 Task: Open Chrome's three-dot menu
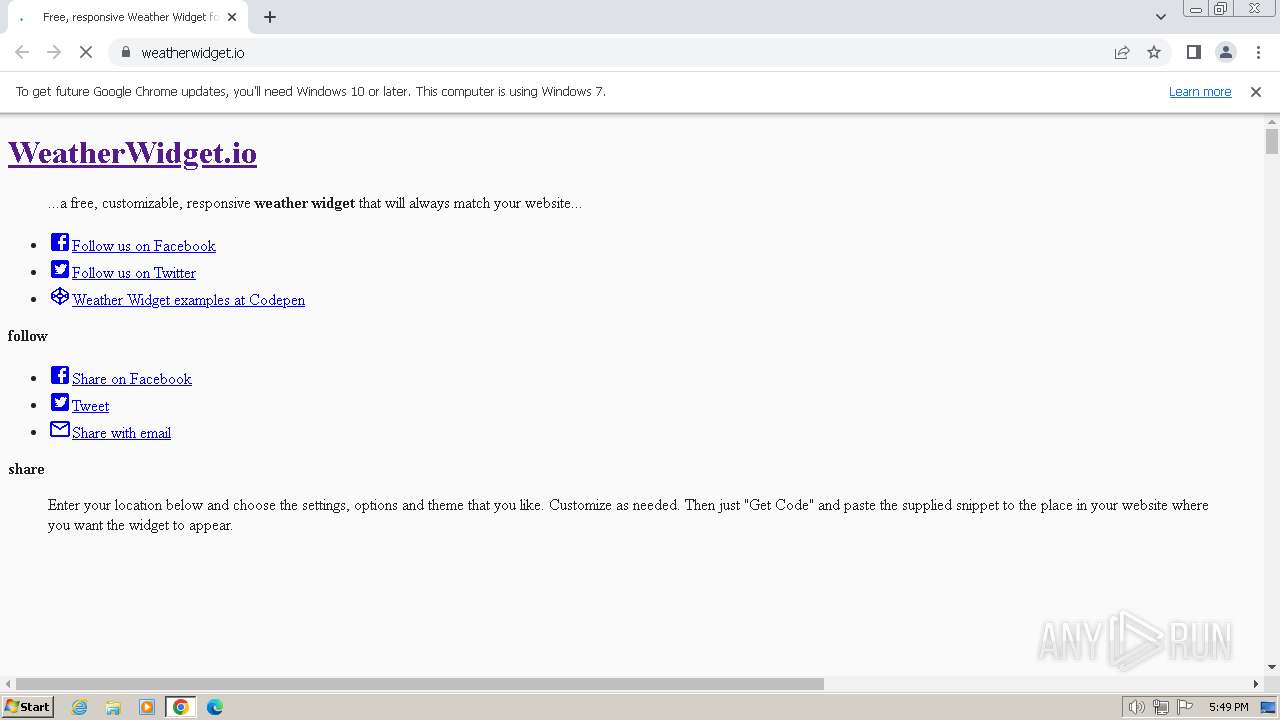coord(1258,52)
